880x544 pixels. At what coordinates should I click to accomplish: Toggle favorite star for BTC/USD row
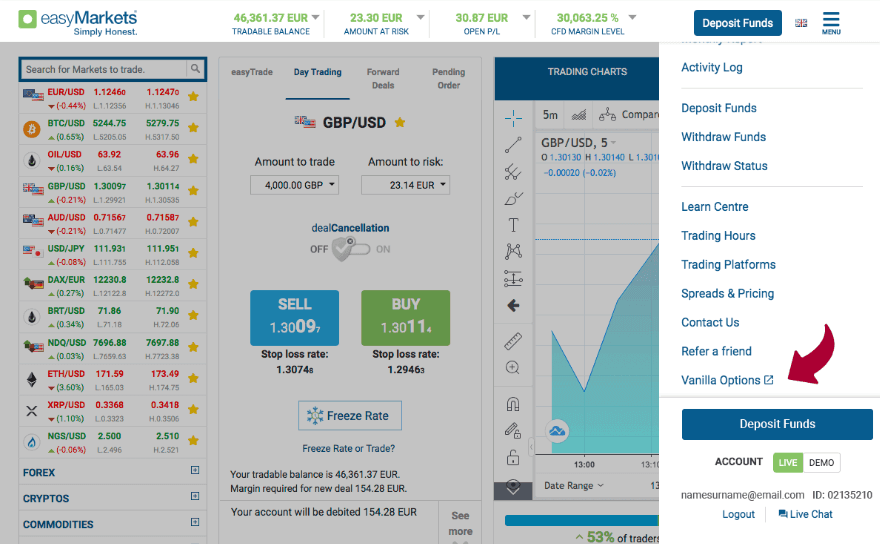tap(194, 128)
